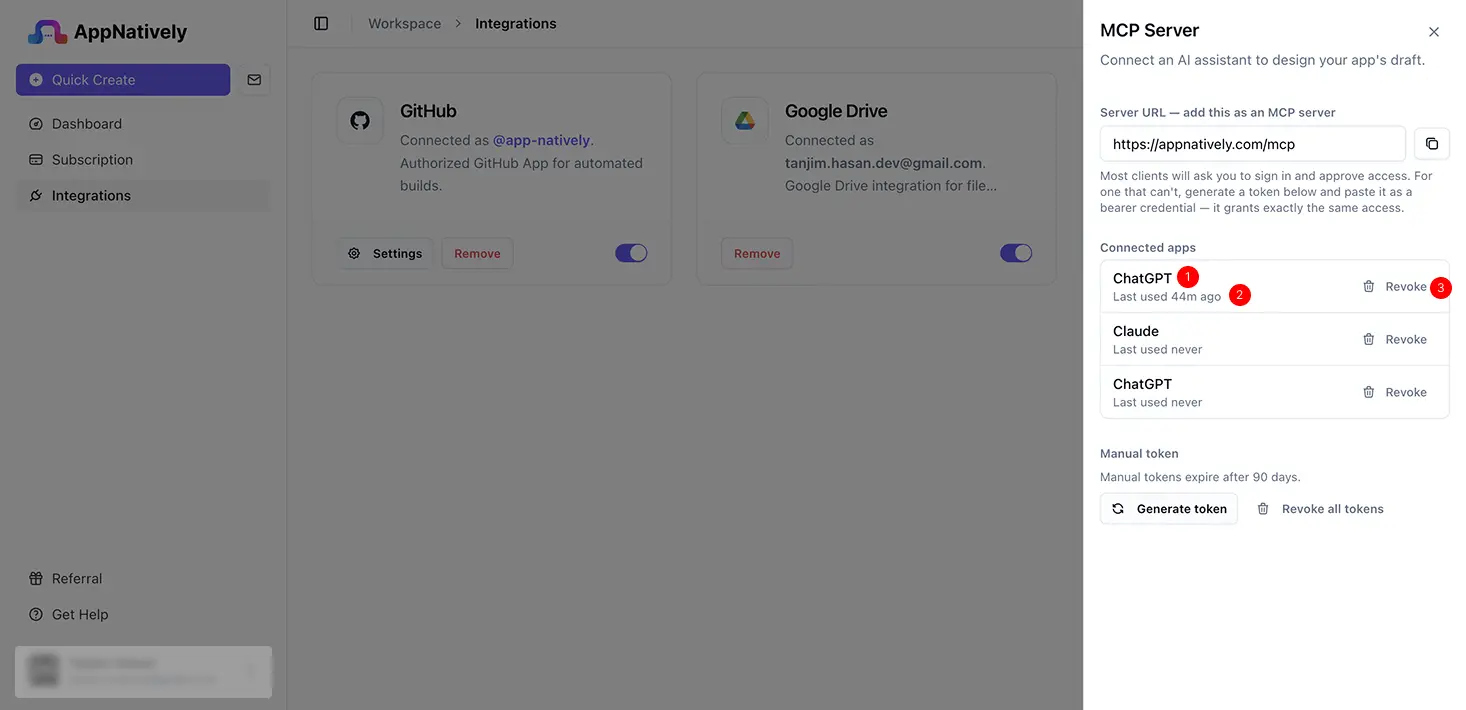Open Dashboard in the sidebar
Viewport: 1466px width, 710px height.
tap(144, 124)
